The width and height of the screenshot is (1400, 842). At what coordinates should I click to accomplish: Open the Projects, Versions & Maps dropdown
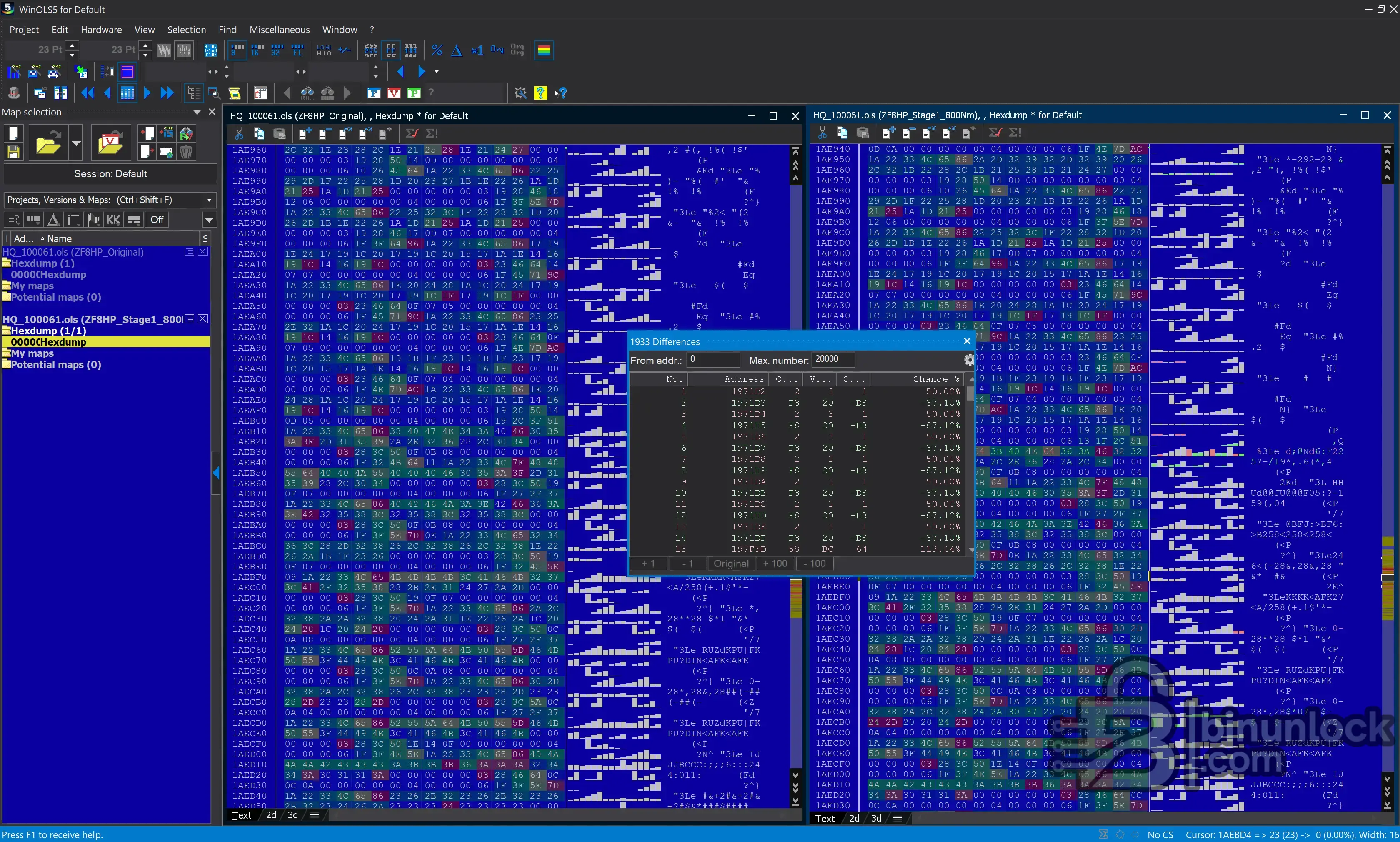click(x=209, y=200)
